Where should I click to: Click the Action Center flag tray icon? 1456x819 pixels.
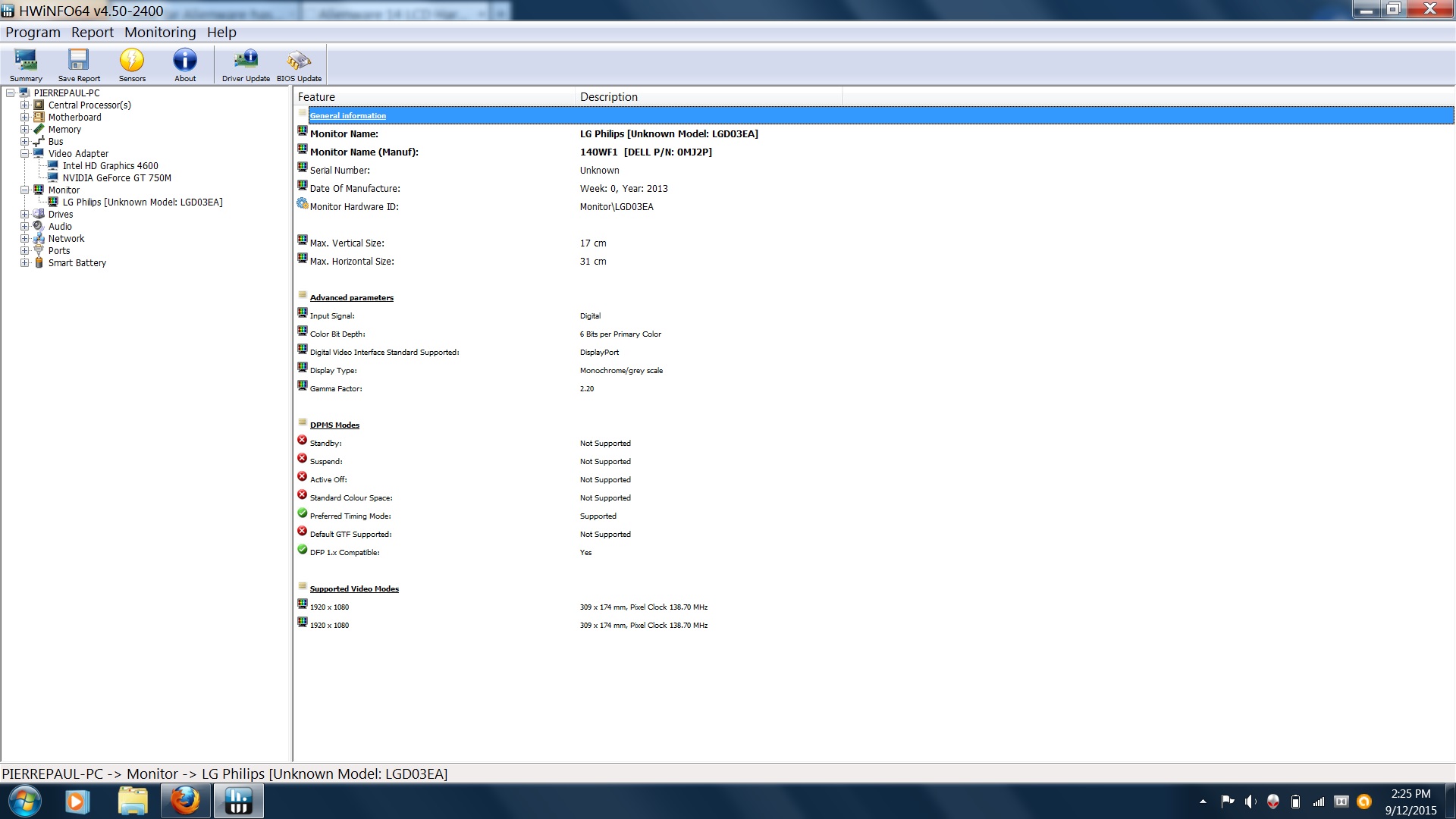[1227, 802]
